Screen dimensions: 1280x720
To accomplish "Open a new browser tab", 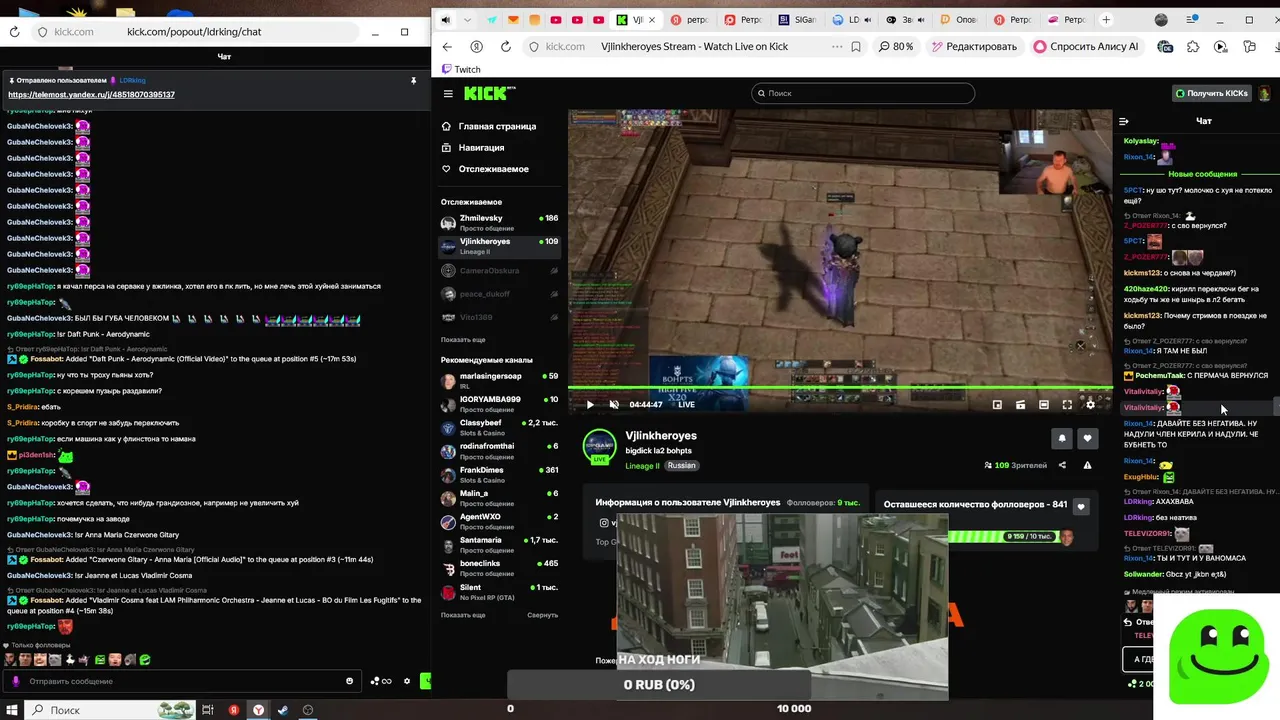I will [x=1106, y=20].
